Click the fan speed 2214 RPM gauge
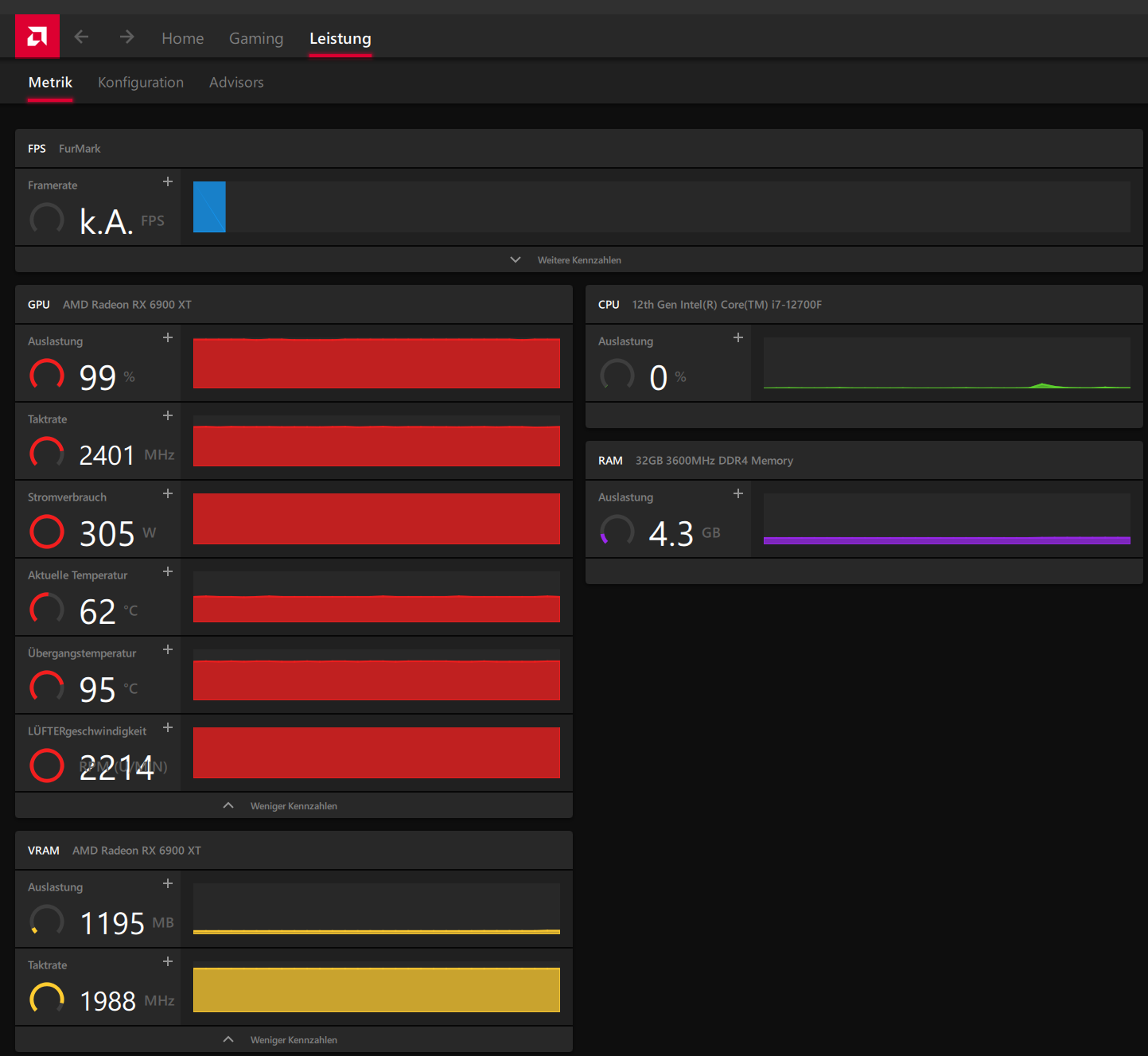1148x1056 pixels. (x=47, y=766)
